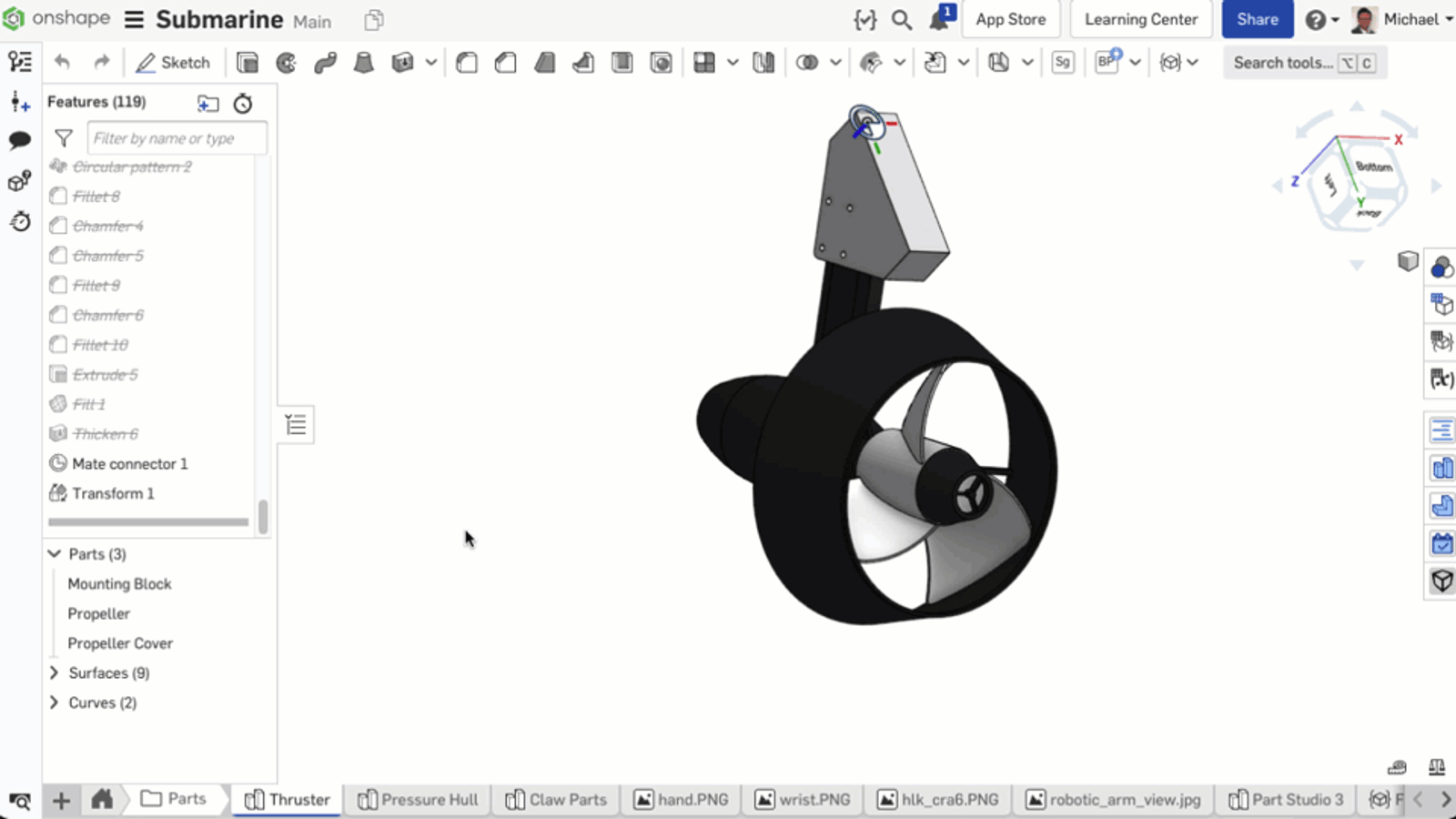Expand the Curves (2) group
The width and height of the screenshot is (1456, 819).
55,703
